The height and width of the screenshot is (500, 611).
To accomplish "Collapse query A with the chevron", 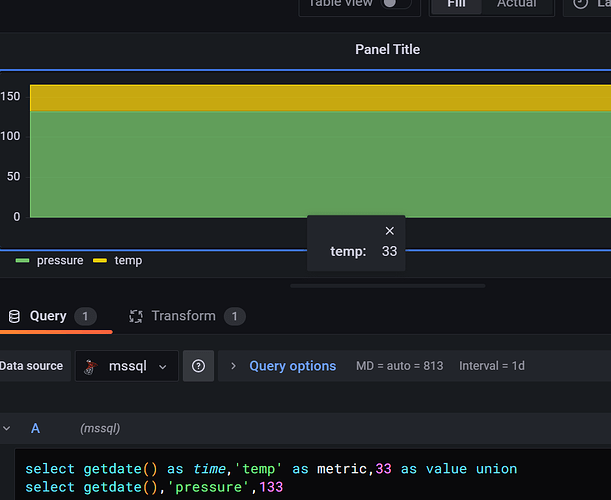I will point(7,428).
